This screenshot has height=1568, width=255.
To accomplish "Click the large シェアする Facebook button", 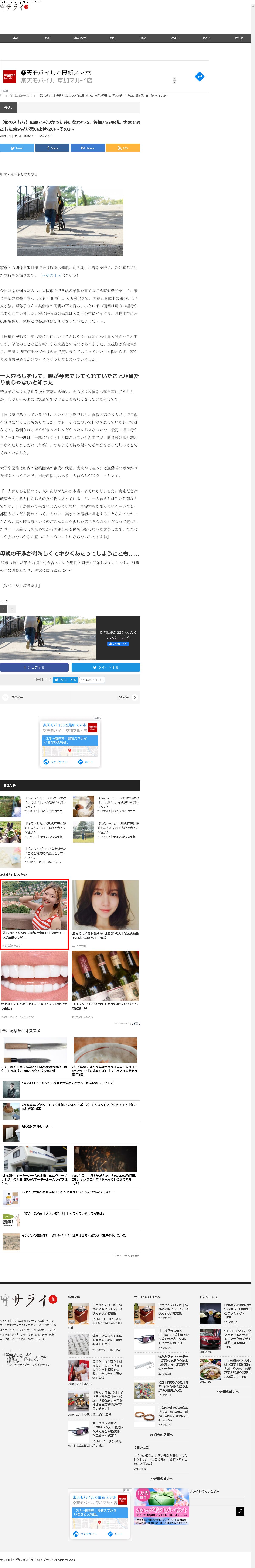I will (x=34, y=667).
